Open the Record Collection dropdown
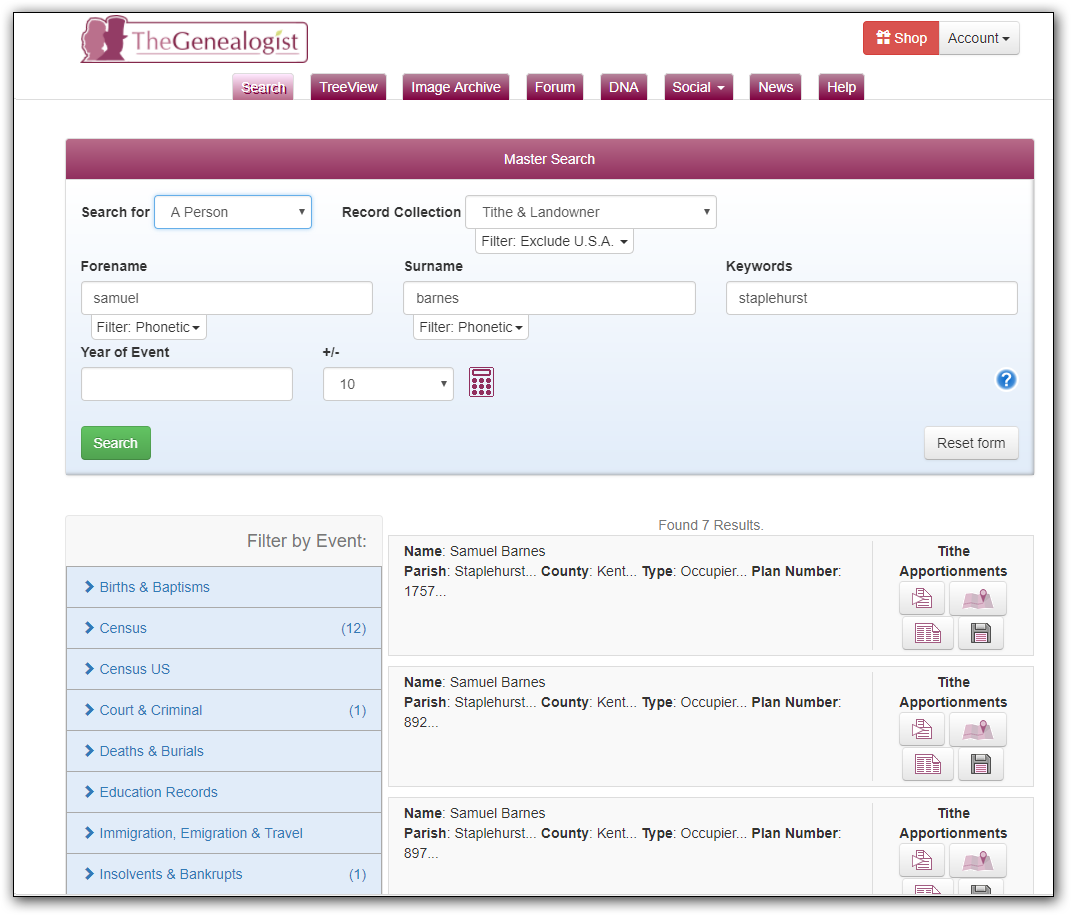Screen dimensions: 1071x915 tap(591, 212)
